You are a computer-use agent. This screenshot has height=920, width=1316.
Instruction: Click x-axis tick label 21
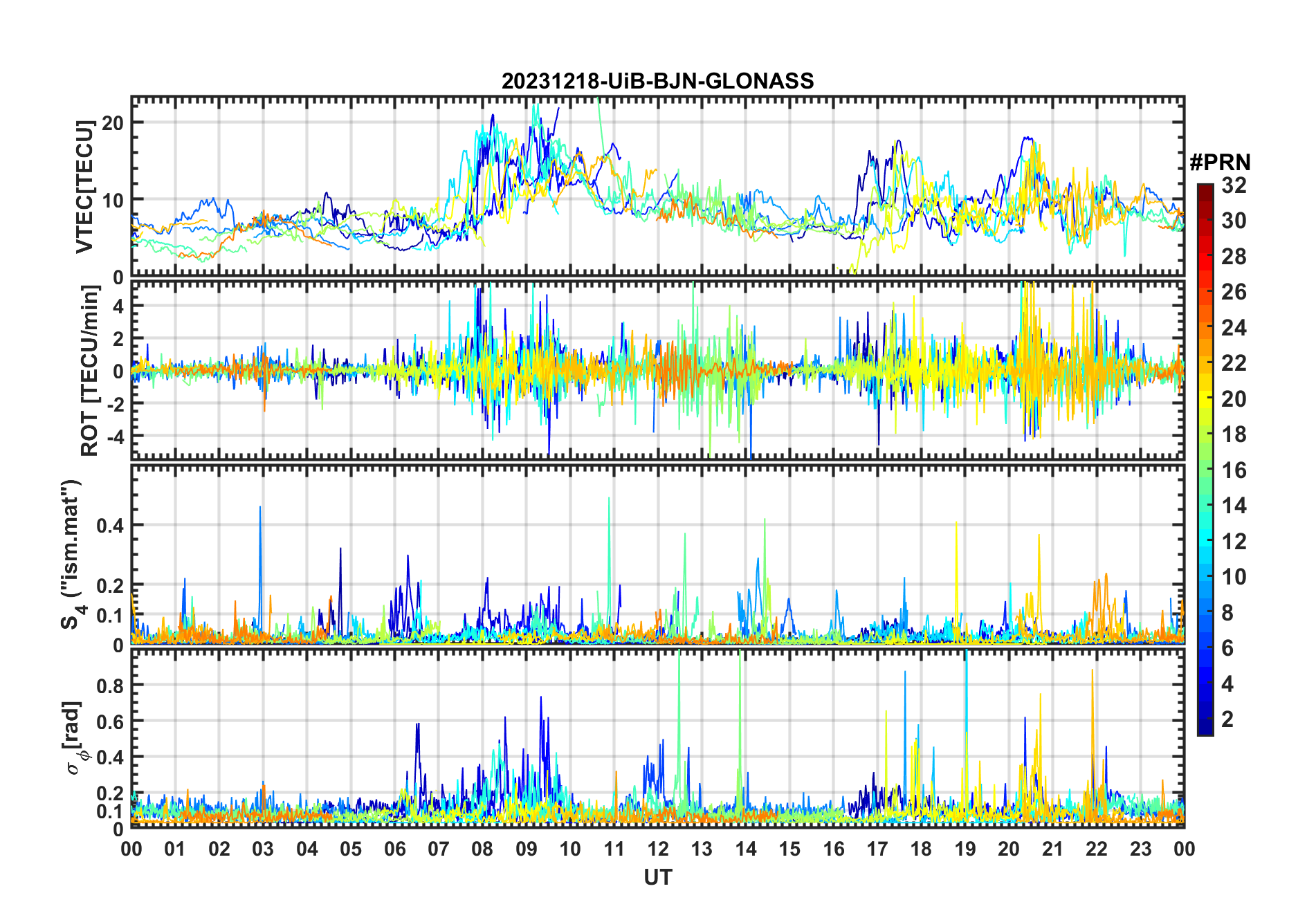tap(1052, 849)
